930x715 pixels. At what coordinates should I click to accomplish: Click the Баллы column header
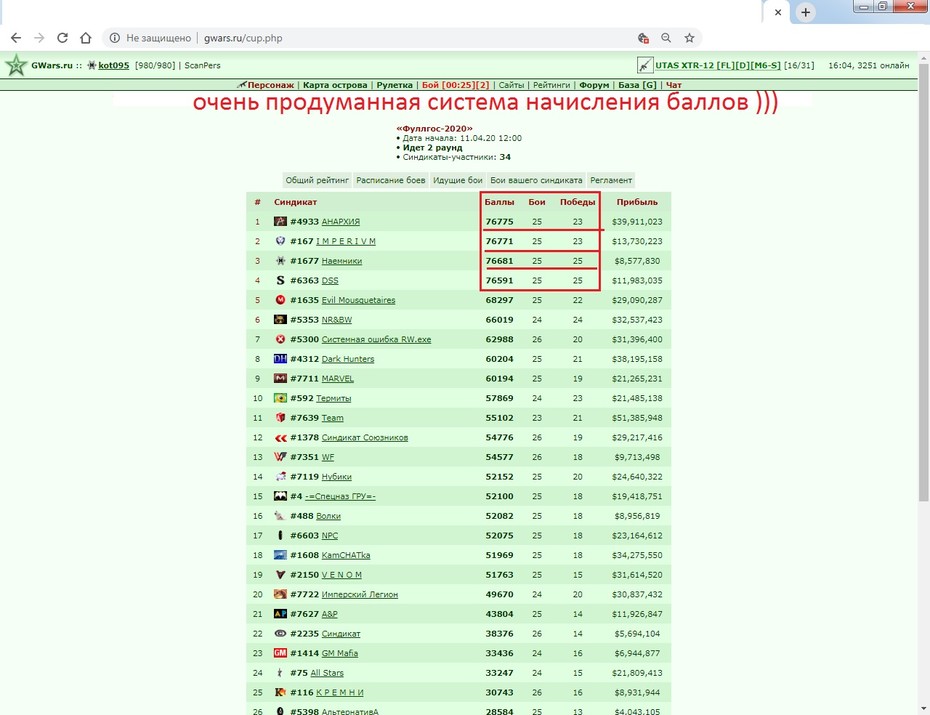pos(499,202)
